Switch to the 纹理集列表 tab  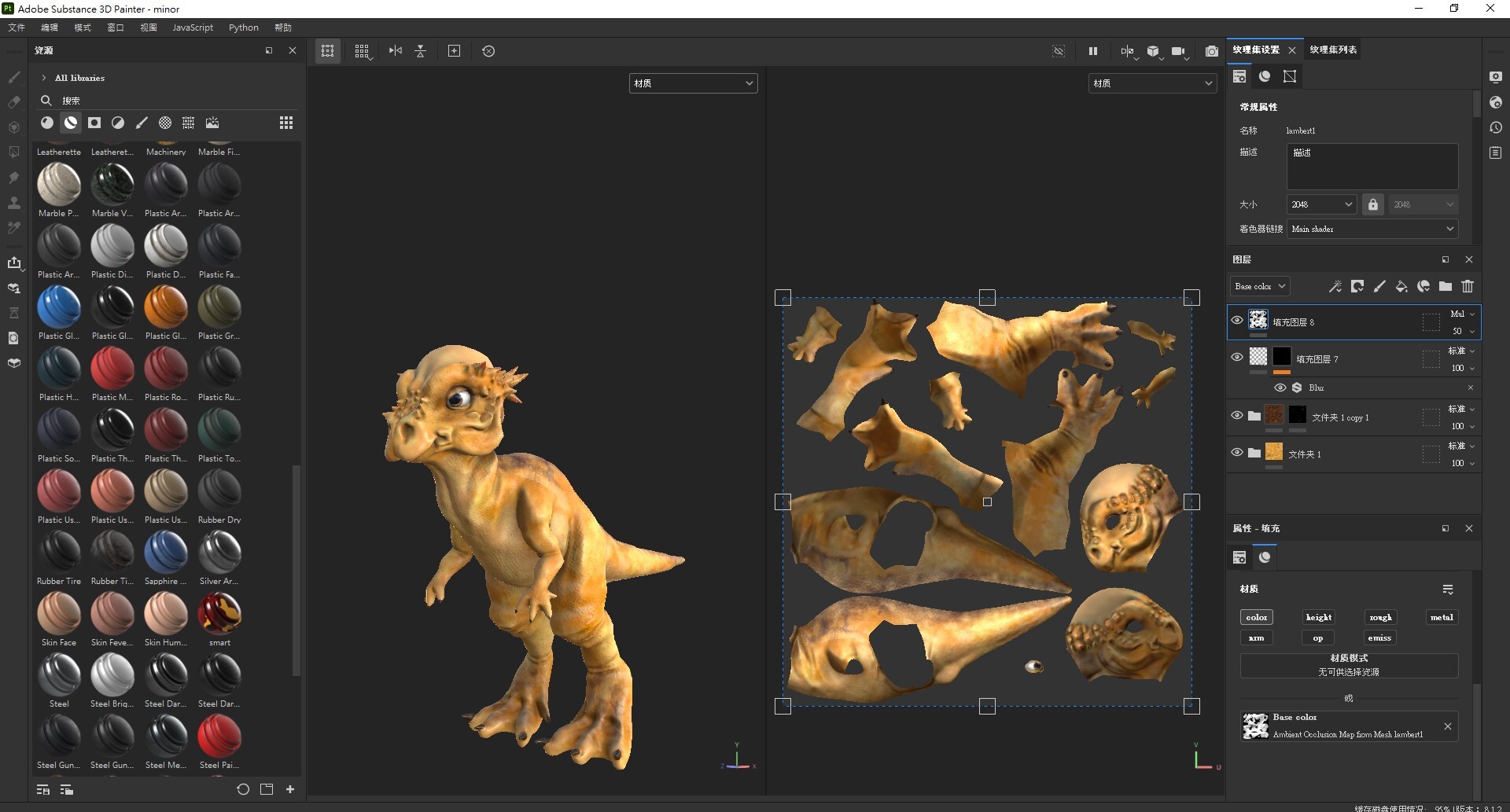pos(1333,50)
